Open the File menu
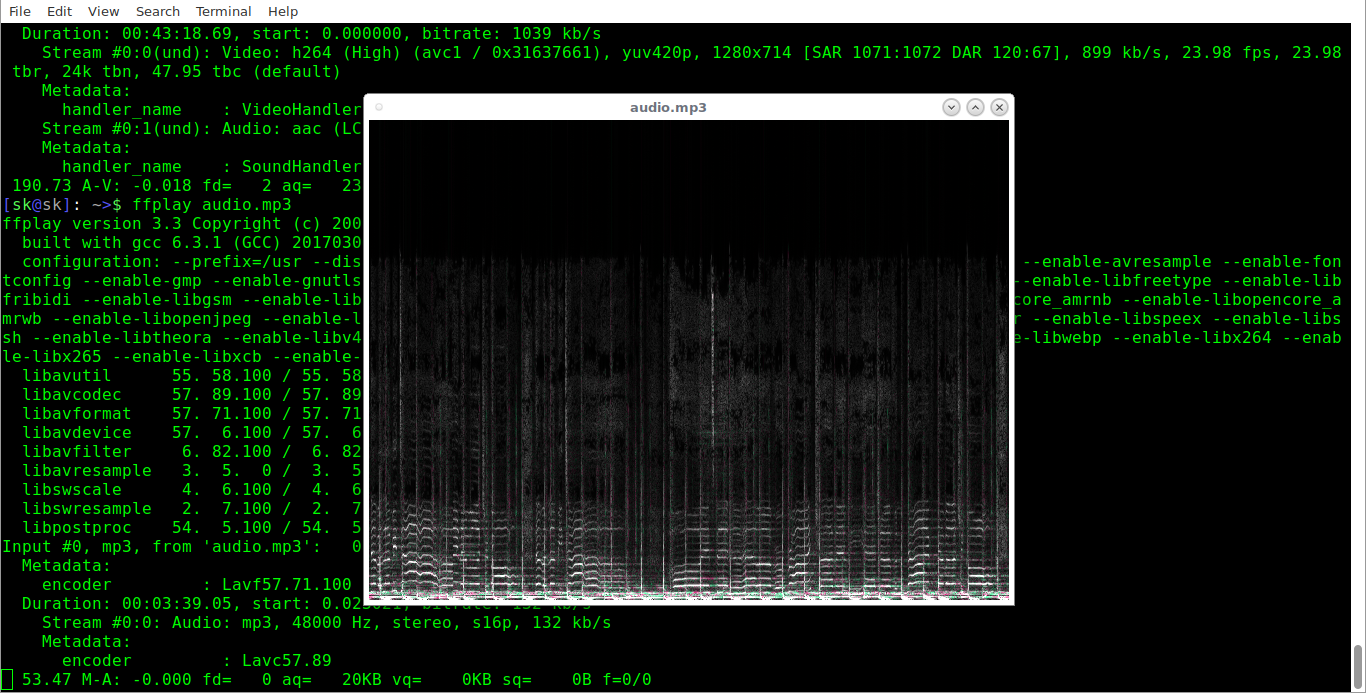The width and height of the screenshot is (1366, 693). coord(19,11)
